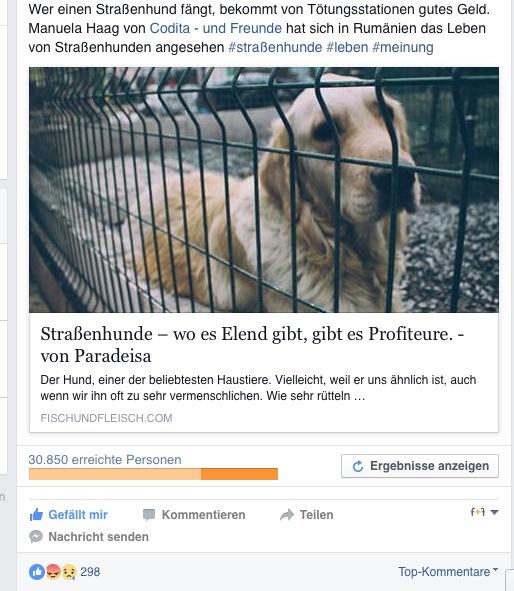Click the refresh icon in Ergebnisse anzeigen

click(x=358, y=466)
